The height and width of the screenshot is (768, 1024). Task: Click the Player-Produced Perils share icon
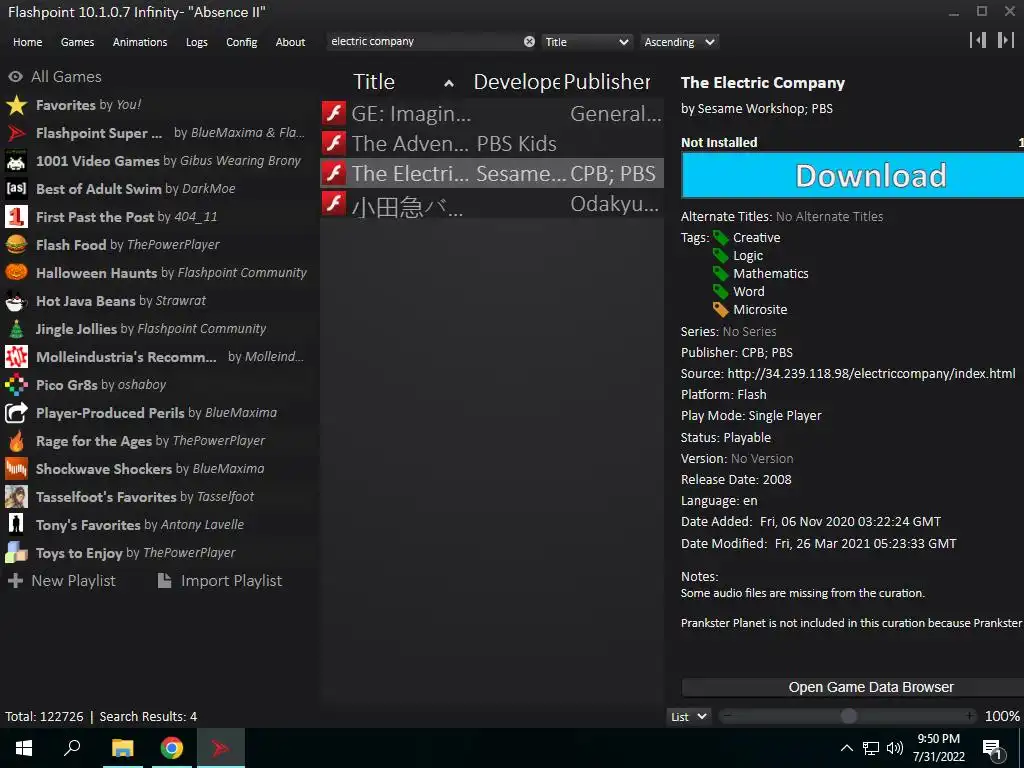click(x=16, y=413)
